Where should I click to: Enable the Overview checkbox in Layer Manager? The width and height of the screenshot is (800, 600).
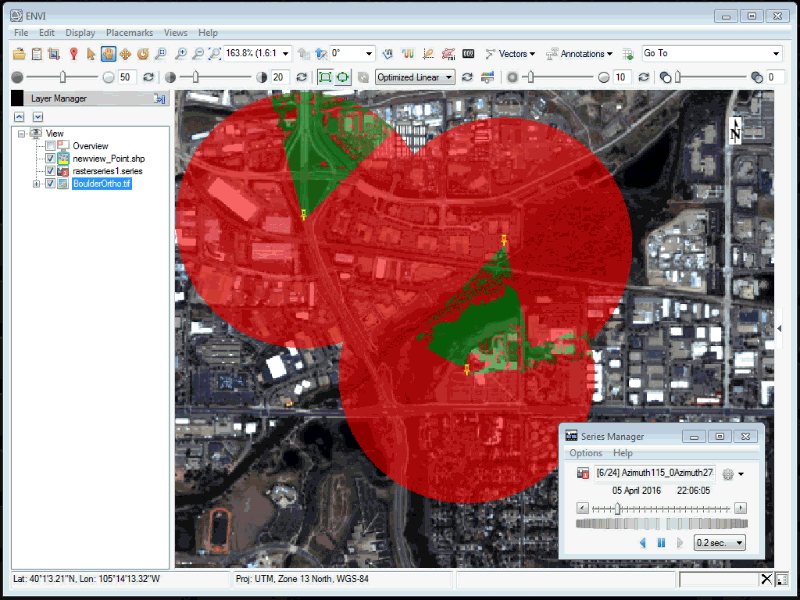point(48,145)
